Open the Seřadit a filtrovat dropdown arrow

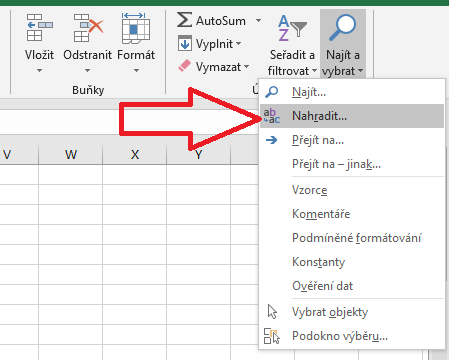(314, 71)
